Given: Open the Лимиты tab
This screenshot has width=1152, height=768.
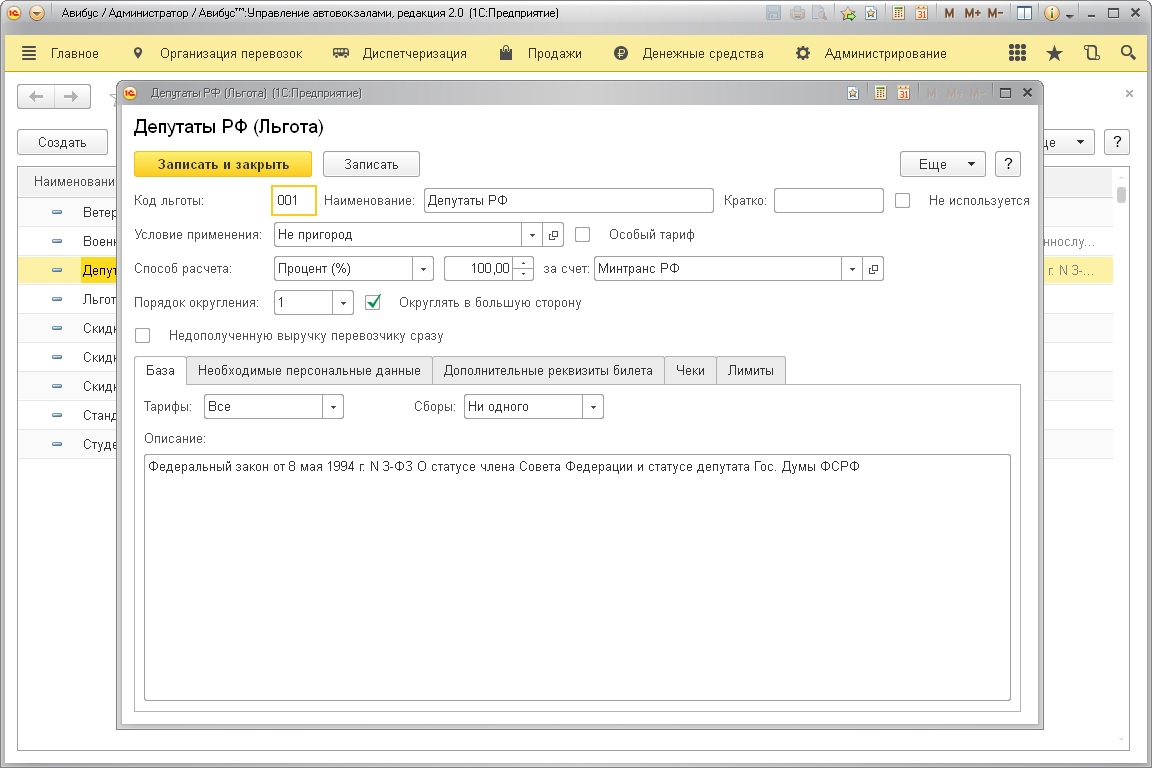Looking at the screenshot, I should (x=751, y=370).
